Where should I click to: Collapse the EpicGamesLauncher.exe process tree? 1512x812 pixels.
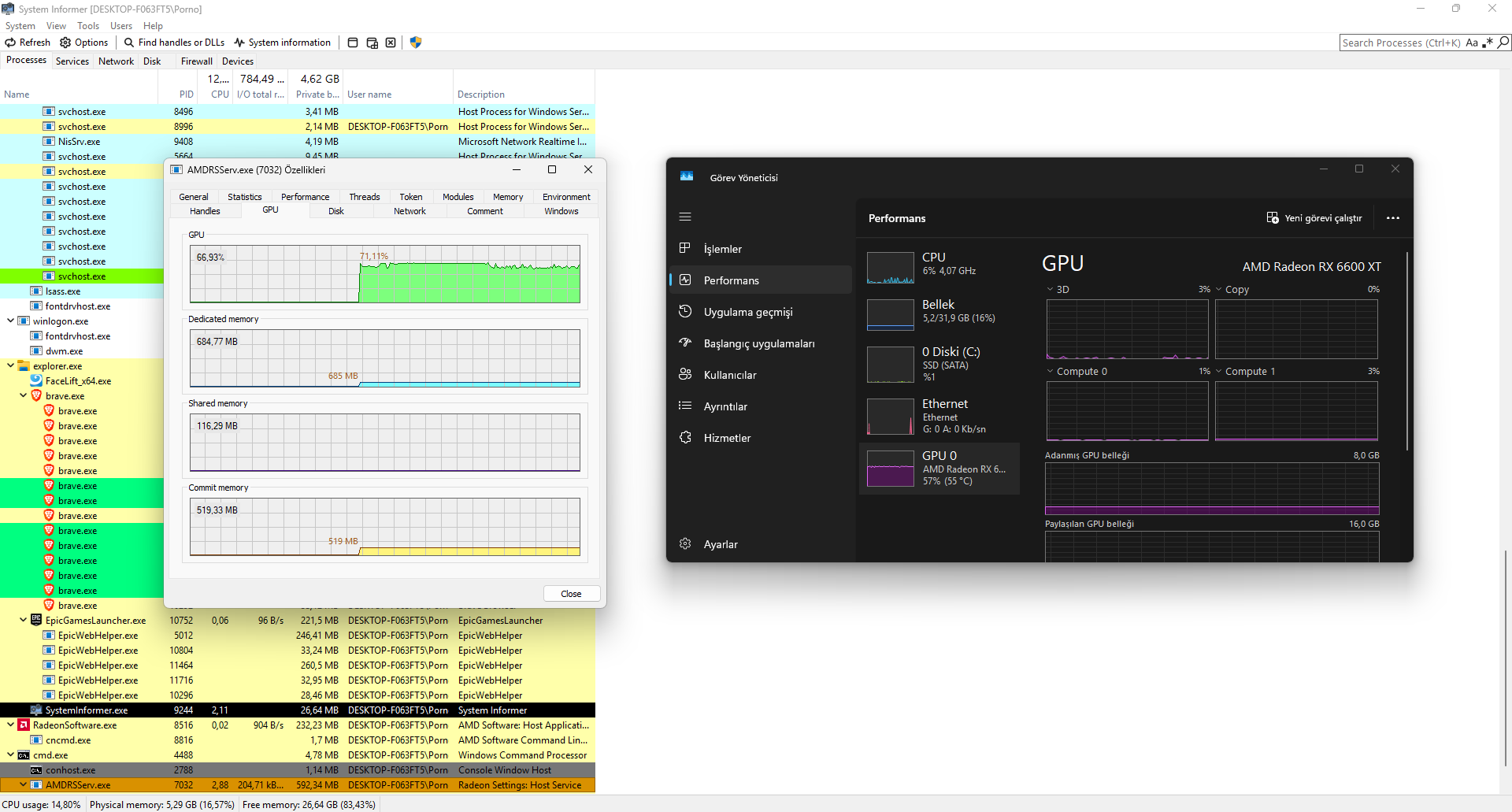(23, 621)
